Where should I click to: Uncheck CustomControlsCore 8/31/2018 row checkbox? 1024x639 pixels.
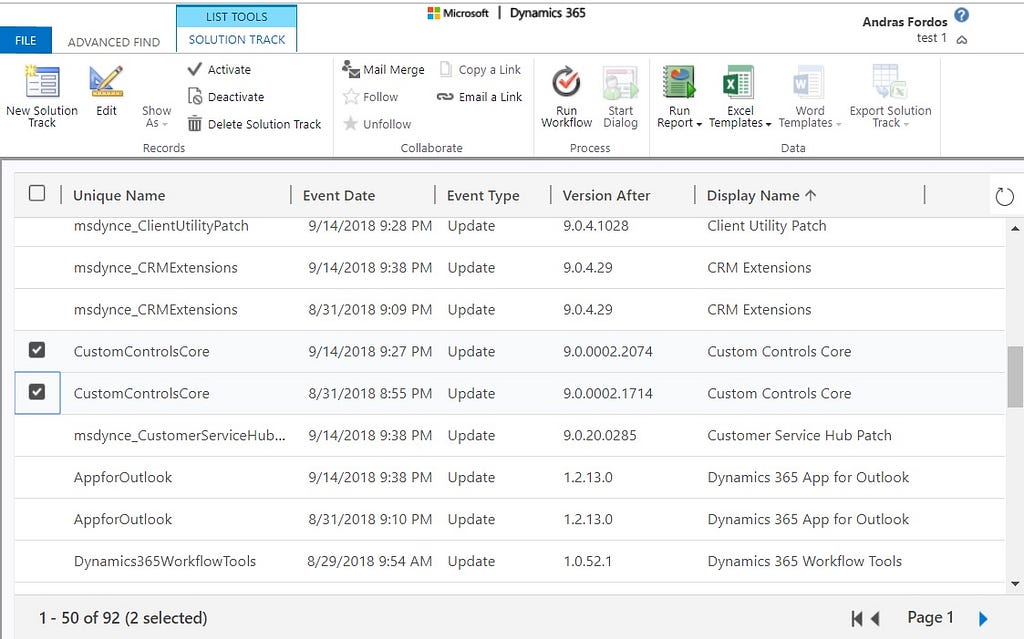tap(37, 392)
